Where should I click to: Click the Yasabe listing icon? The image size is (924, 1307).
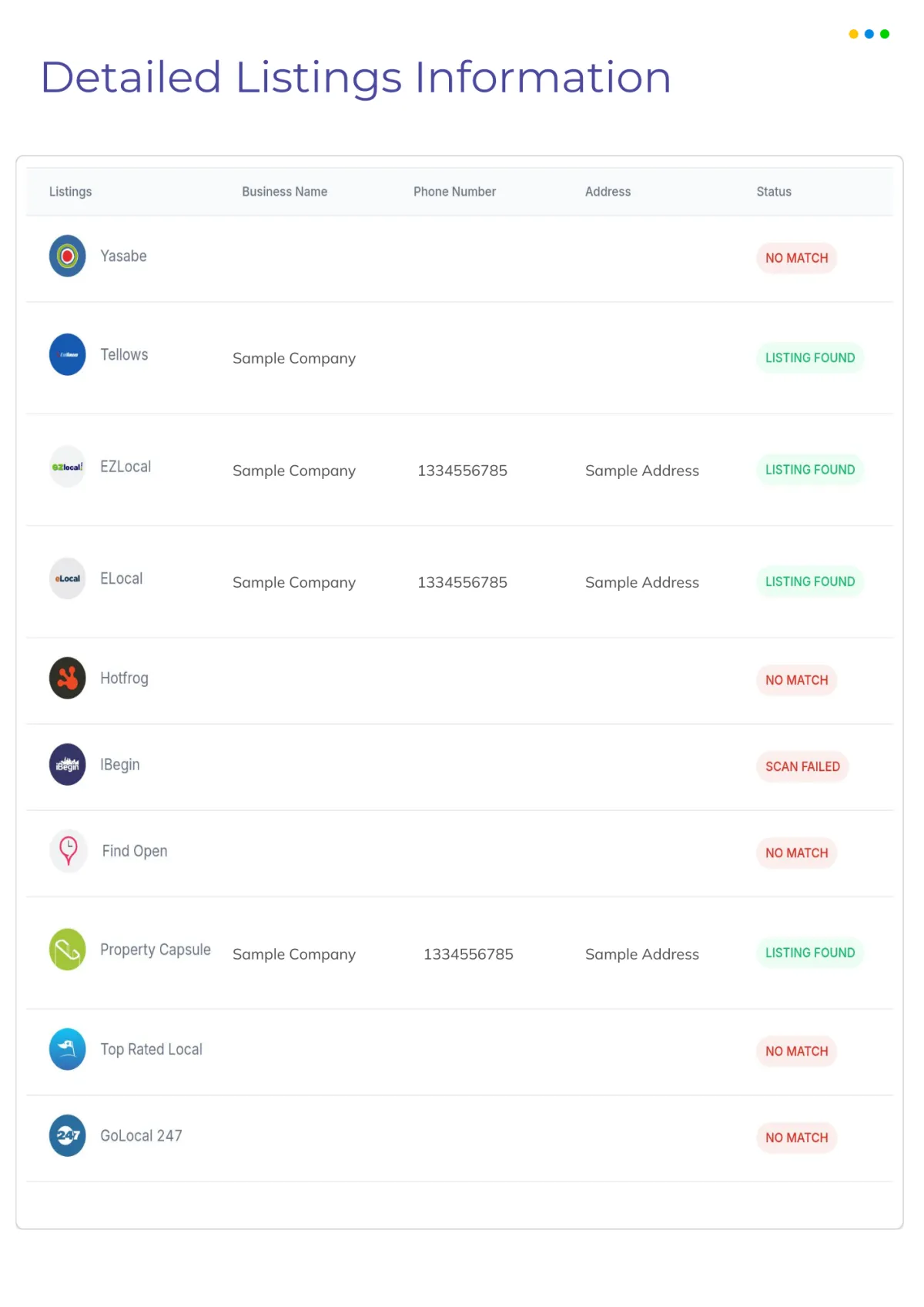[68, 256]
